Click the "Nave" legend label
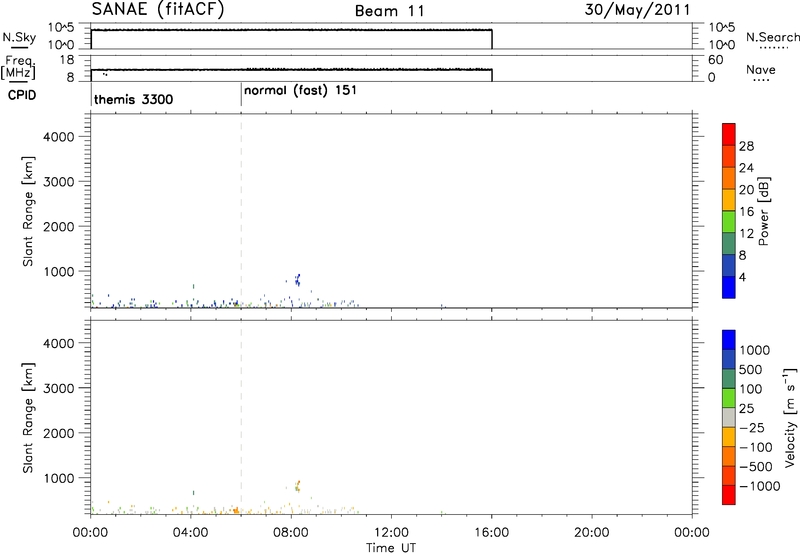The width and height of the screenshot is (800, 554). click(761, 69)
